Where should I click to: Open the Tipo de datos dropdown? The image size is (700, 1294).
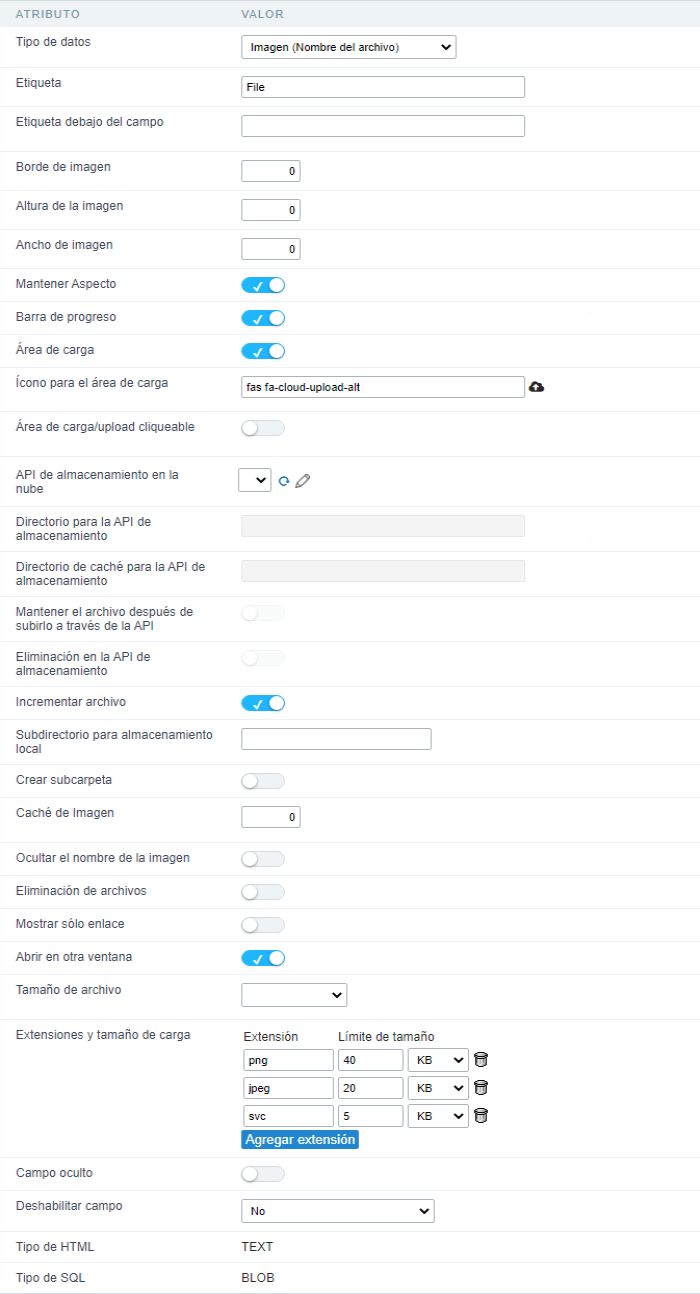[348, 46]
